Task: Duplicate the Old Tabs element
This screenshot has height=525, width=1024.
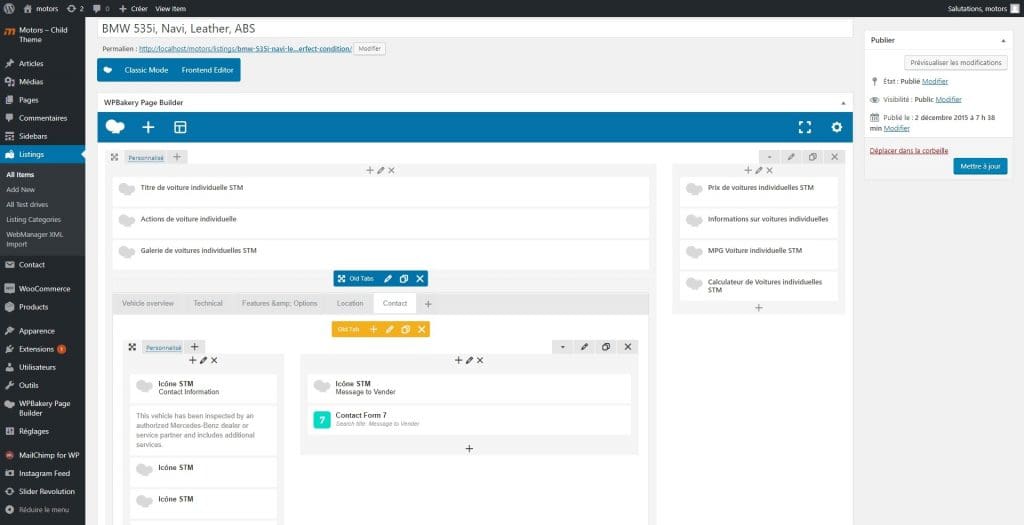Action: click(x=404, y=279)
